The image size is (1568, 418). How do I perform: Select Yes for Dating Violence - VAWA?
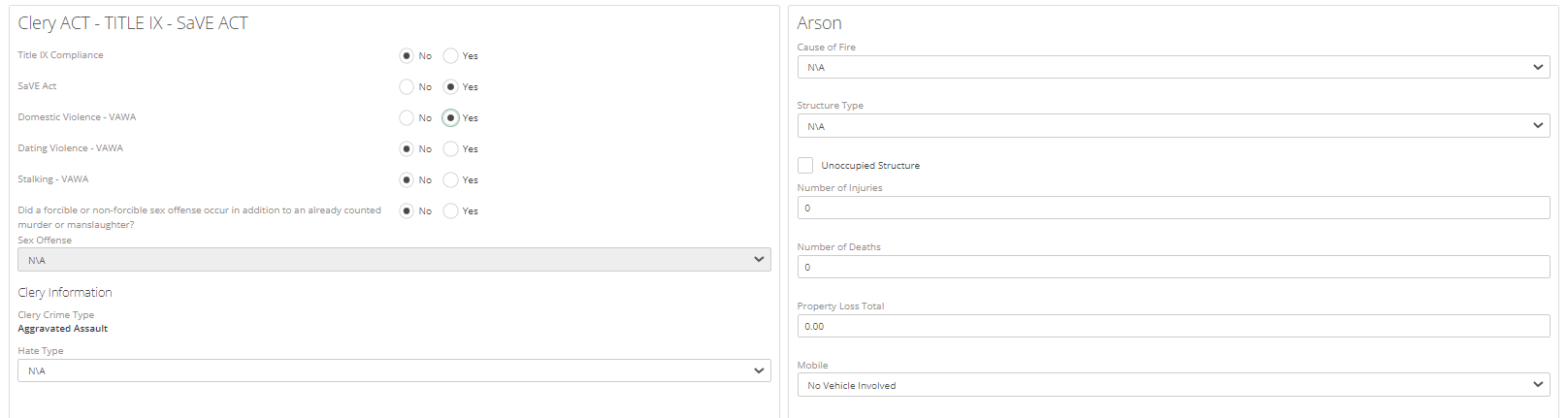(450, 149)
